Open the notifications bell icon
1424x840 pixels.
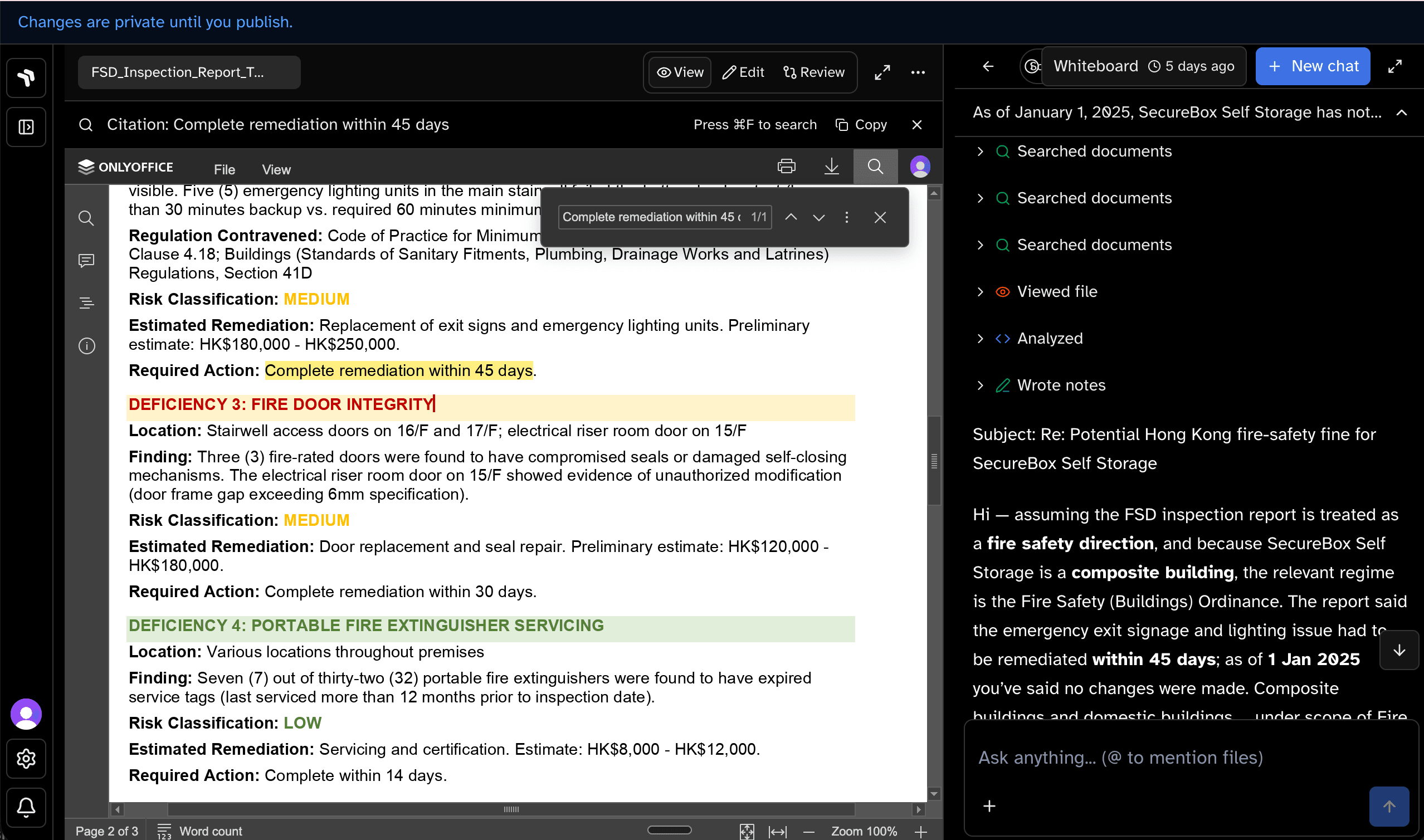(x=26, y=807)
